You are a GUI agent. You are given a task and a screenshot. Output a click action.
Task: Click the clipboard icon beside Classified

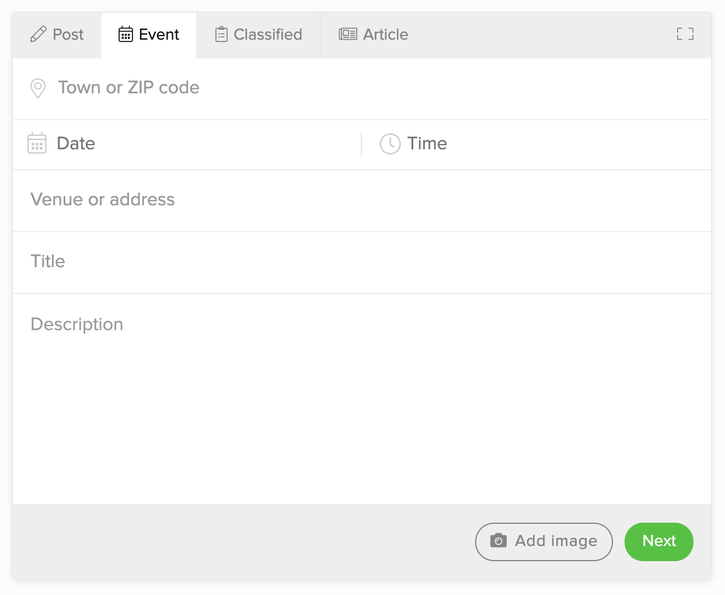point(221,35)
